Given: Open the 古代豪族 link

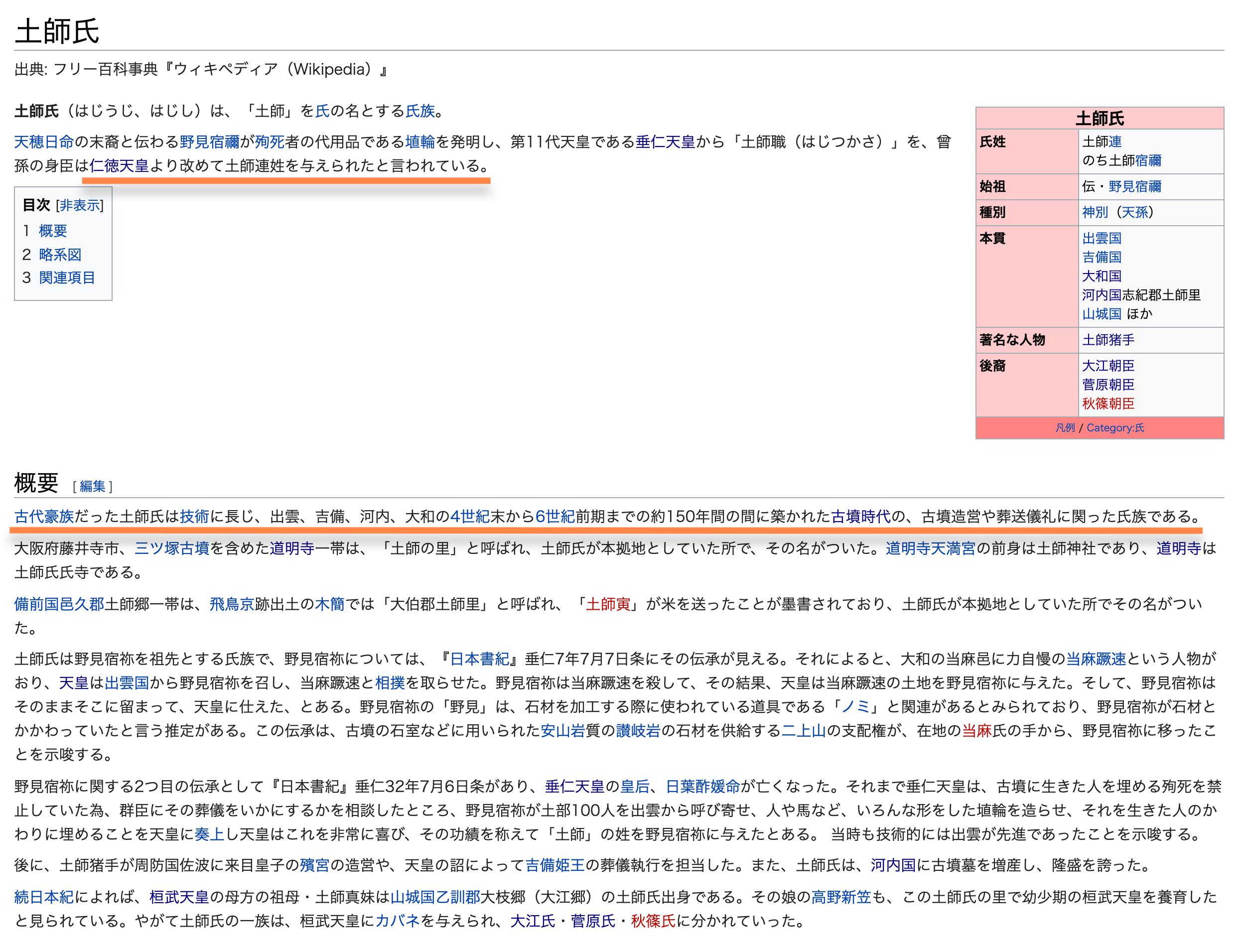Looking at the screenshot, I should pos(44,516).
